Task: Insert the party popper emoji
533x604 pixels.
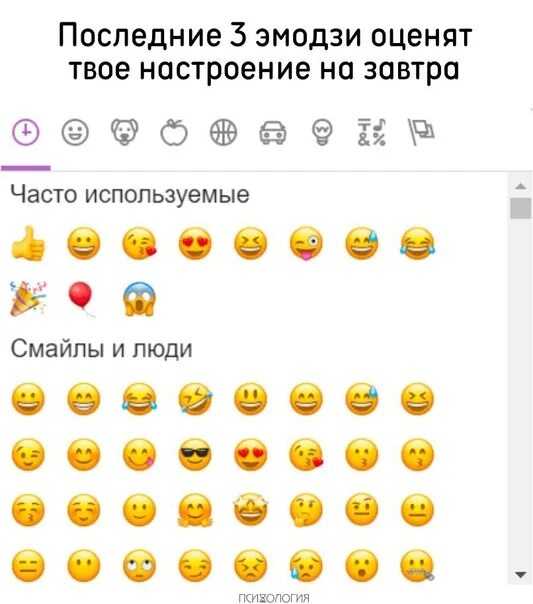Action: (x=28, y=299)
